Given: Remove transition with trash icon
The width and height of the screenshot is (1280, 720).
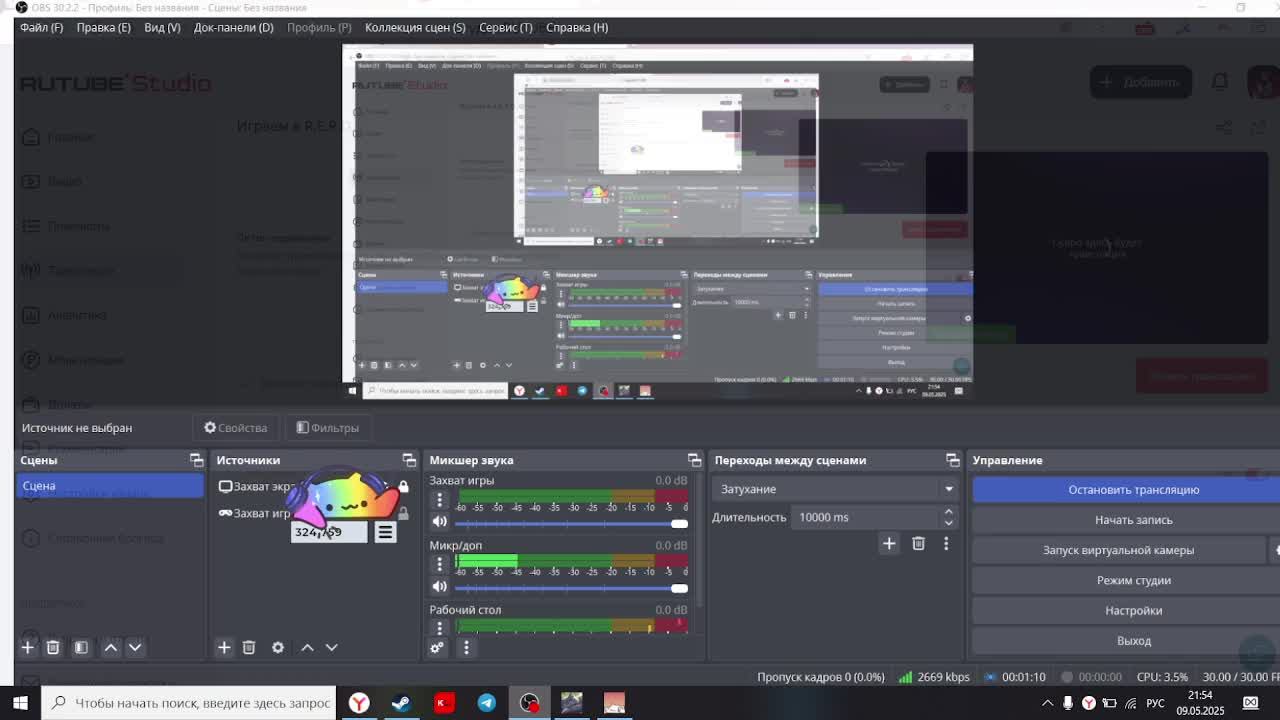Looking at the screenshot, I should pos(918,543).
